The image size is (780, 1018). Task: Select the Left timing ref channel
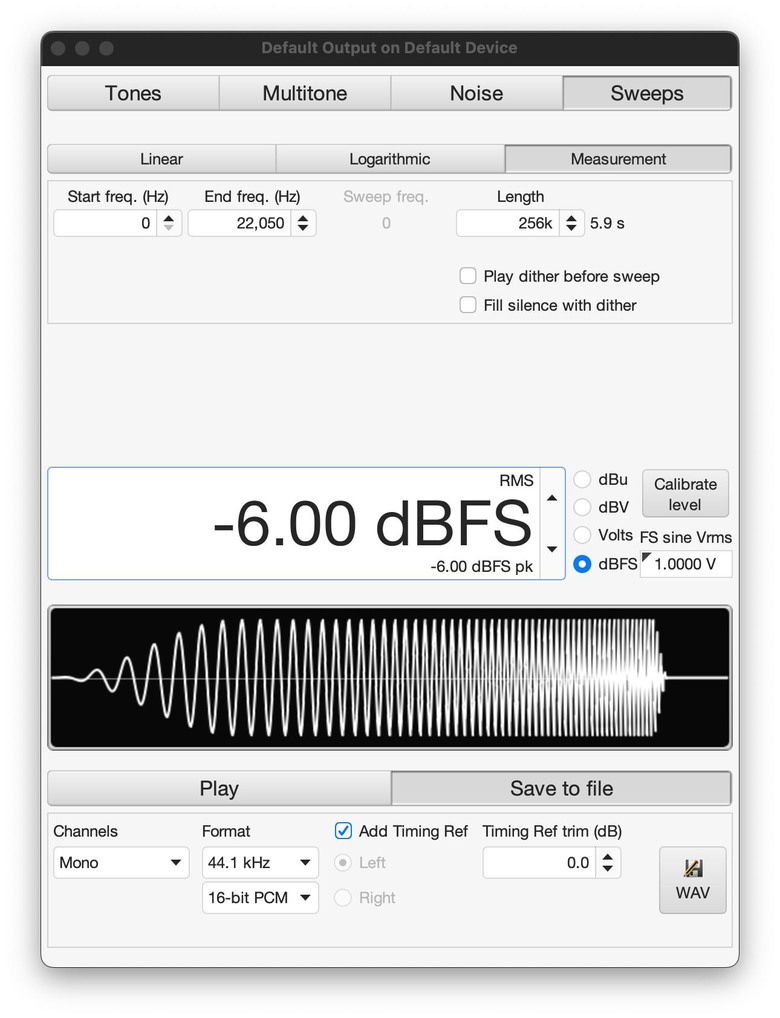342,863
